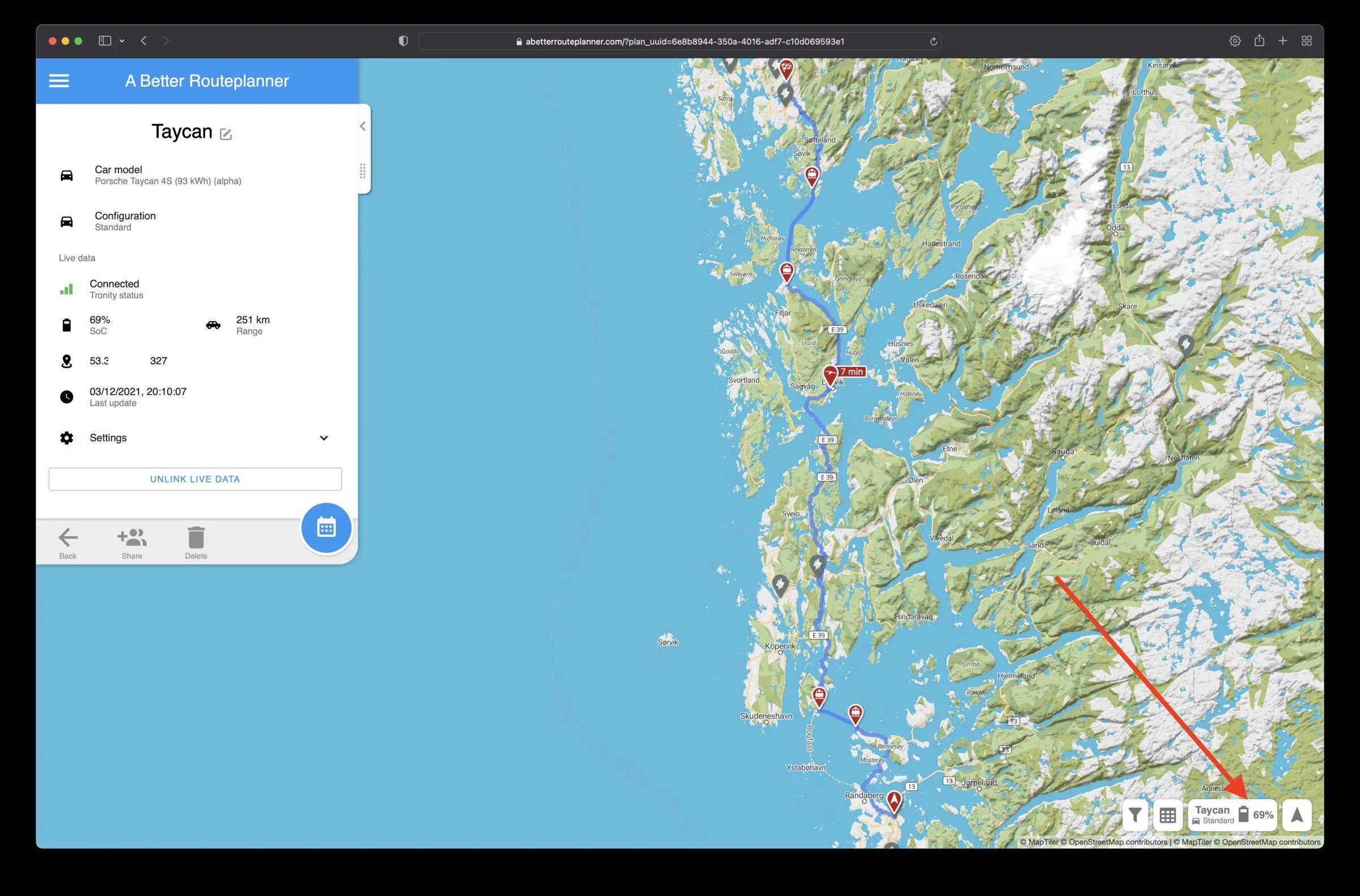Delete the Taycan vehicle

(x=196, y=543)
